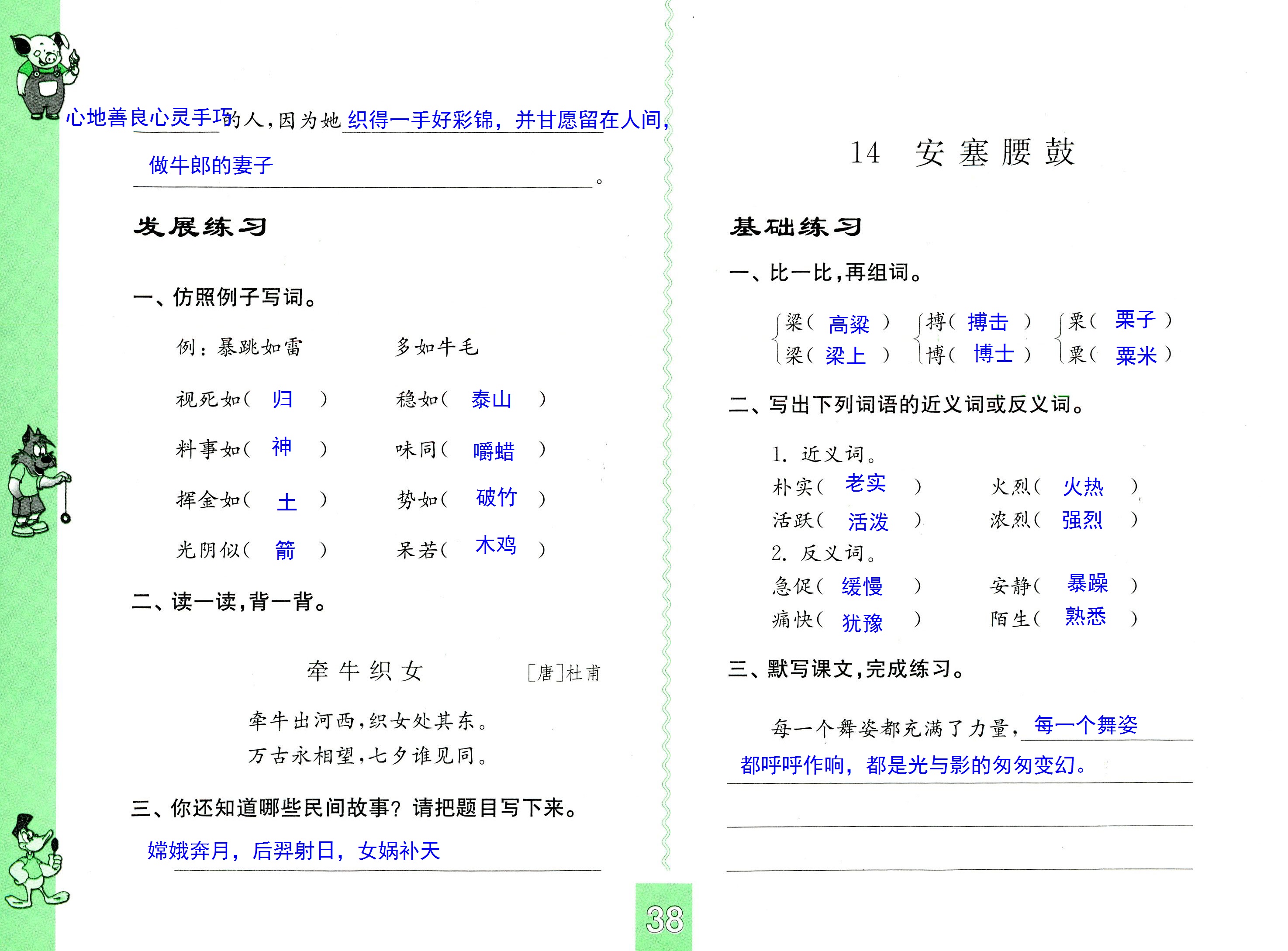Select the answer 活泼 after 活跃
This screenshot has height=951, width=1288.
pyautogui.click(x=868, y=522)
